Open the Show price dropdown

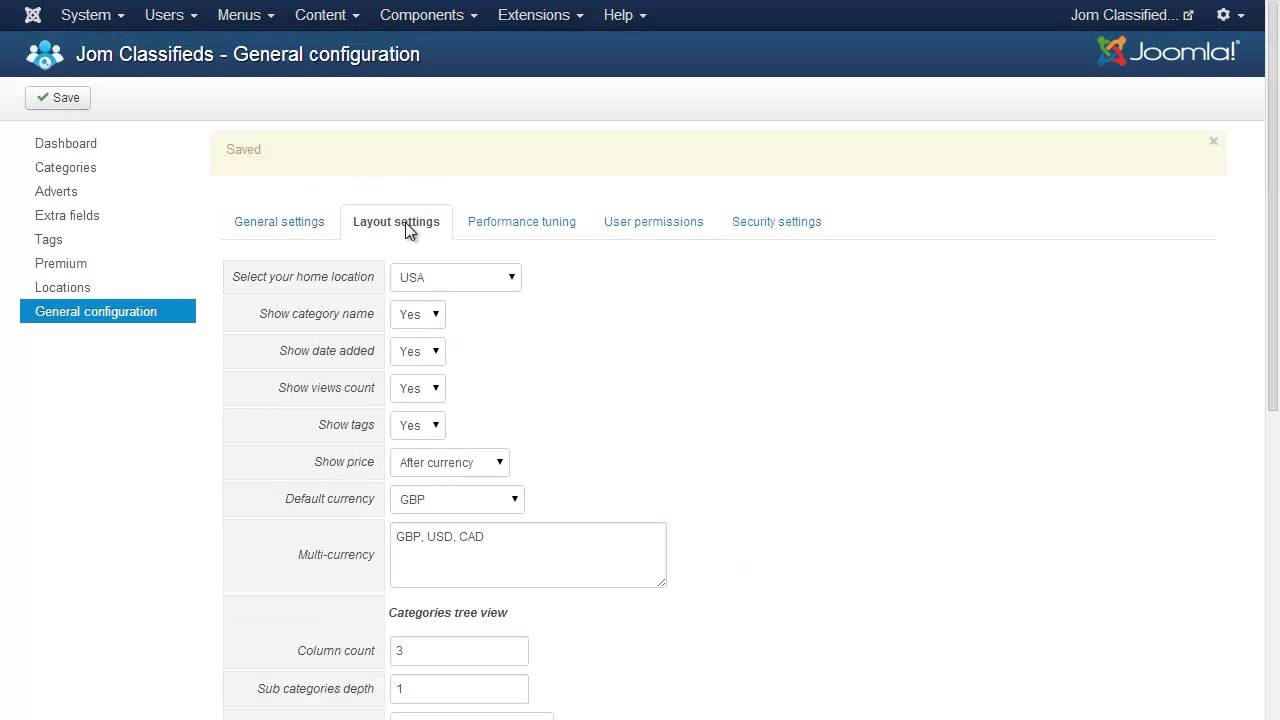click(450, 462)
